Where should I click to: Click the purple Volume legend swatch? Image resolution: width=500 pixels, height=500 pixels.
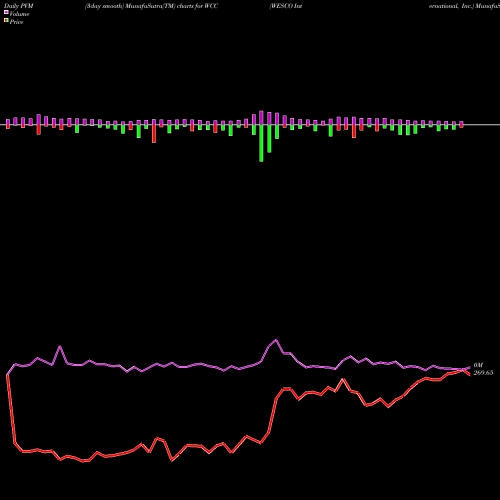[6, 12]
